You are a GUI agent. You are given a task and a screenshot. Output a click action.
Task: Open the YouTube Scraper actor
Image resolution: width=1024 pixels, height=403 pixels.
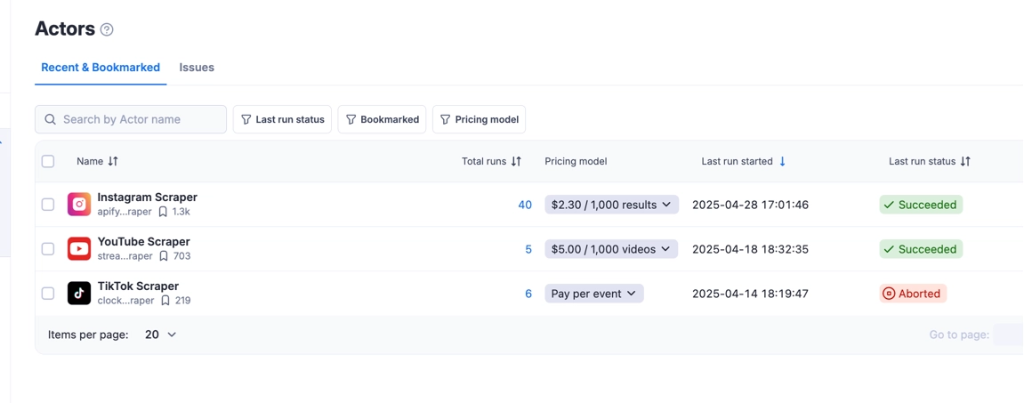tap(144, 242)
